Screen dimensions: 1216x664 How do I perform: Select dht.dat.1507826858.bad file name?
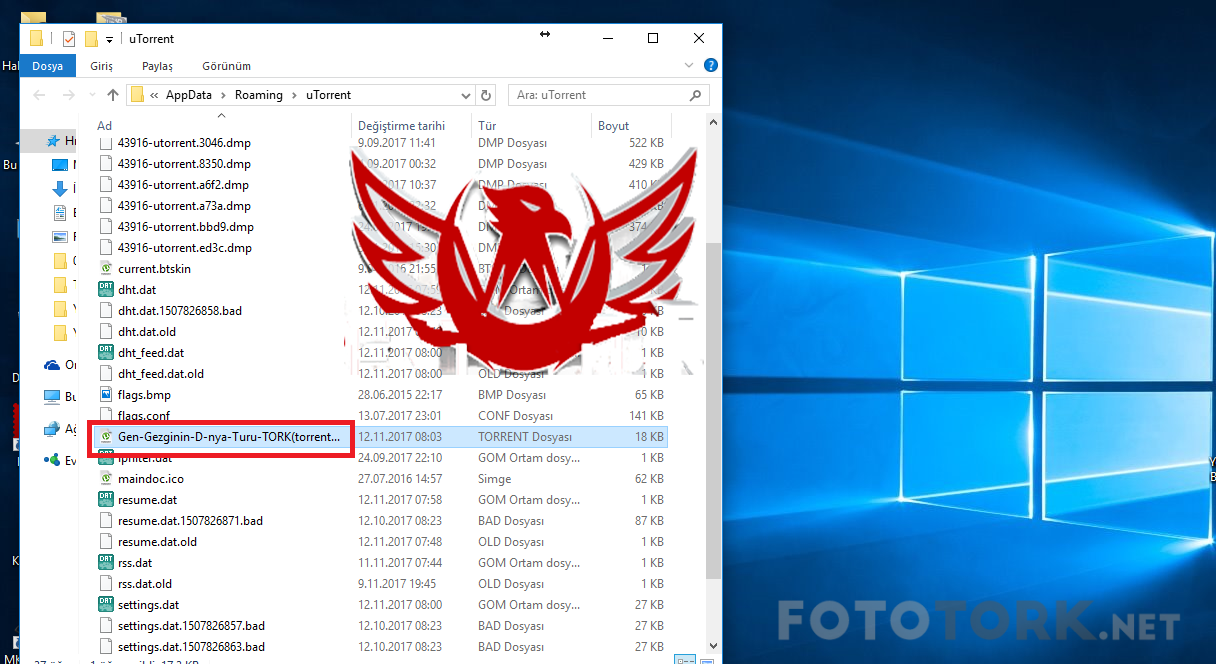179,310
